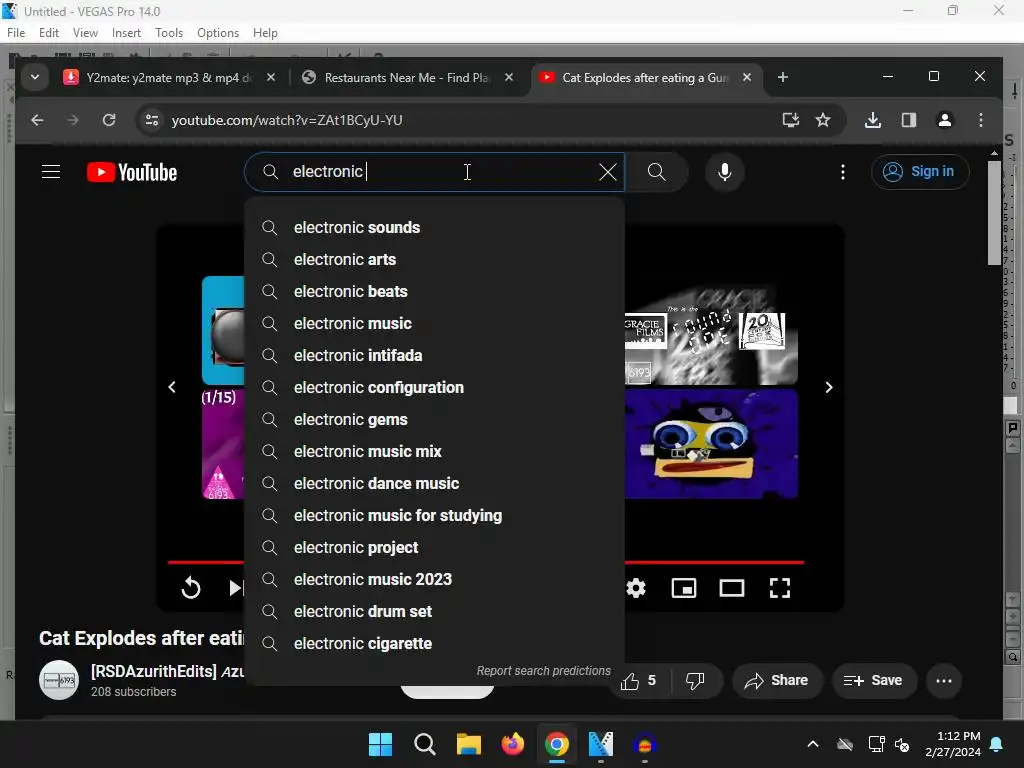Open the Klasky Csupo thumbnail video
This screenshot has height=768, width=1024.
(711, 444)
